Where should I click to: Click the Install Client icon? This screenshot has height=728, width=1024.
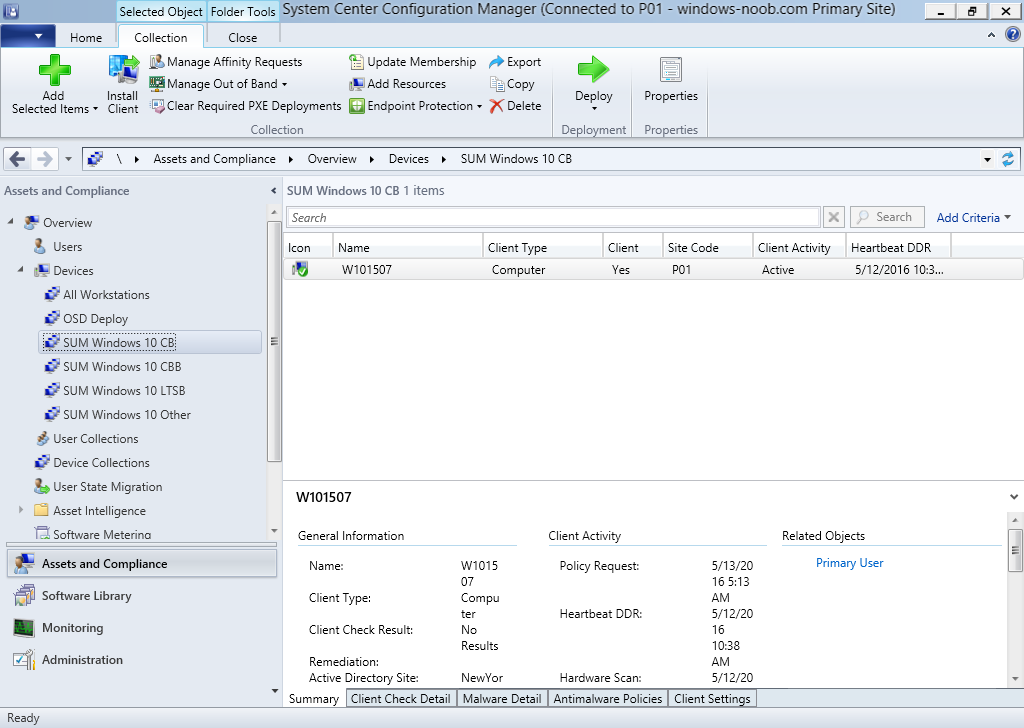123,71
